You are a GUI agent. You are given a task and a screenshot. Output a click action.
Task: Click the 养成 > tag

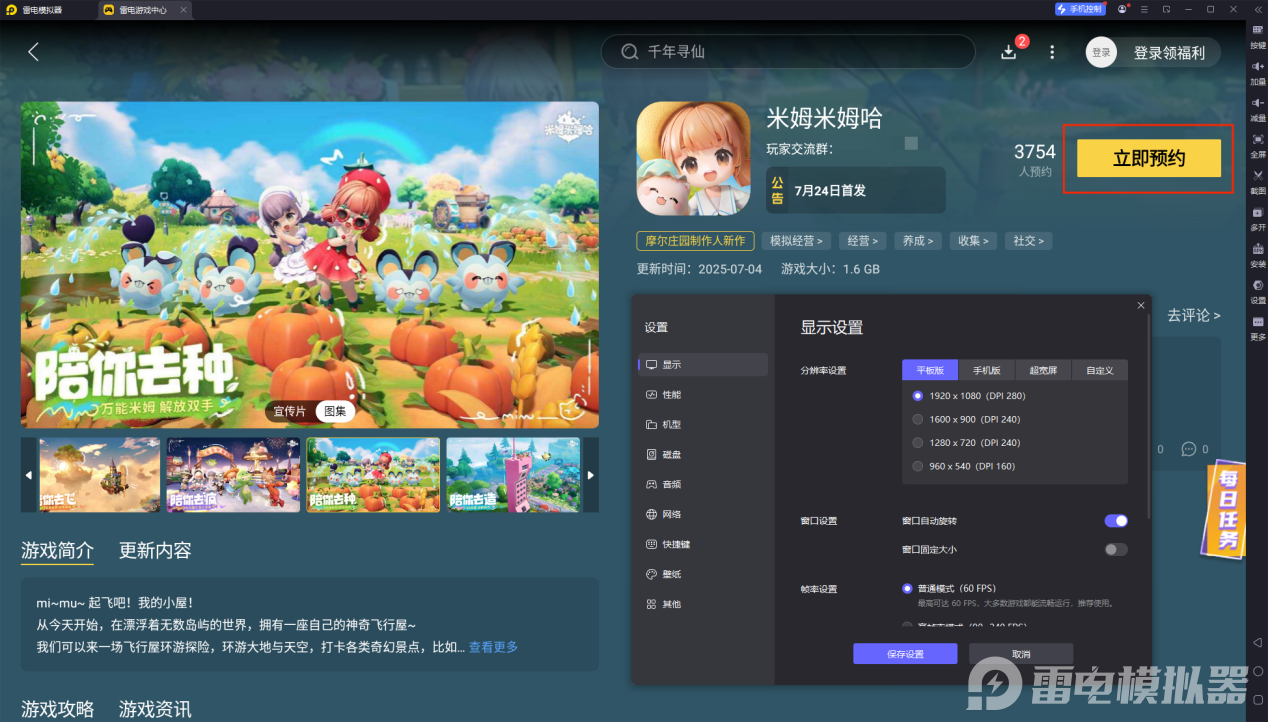(x=917, y=241)
